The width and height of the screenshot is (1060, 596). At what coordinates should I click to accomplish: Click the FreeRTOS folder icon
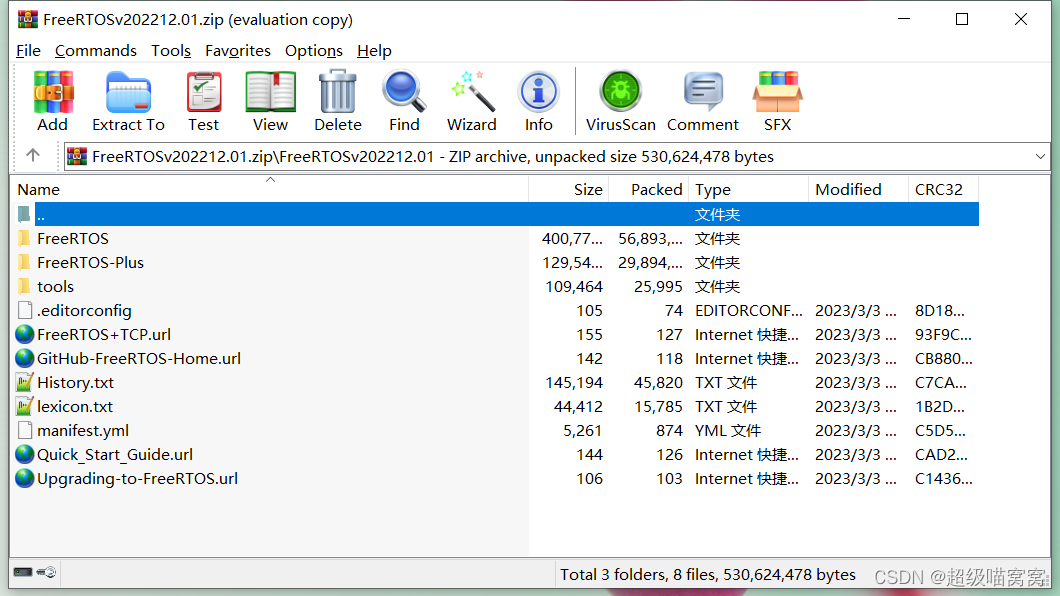24,239
